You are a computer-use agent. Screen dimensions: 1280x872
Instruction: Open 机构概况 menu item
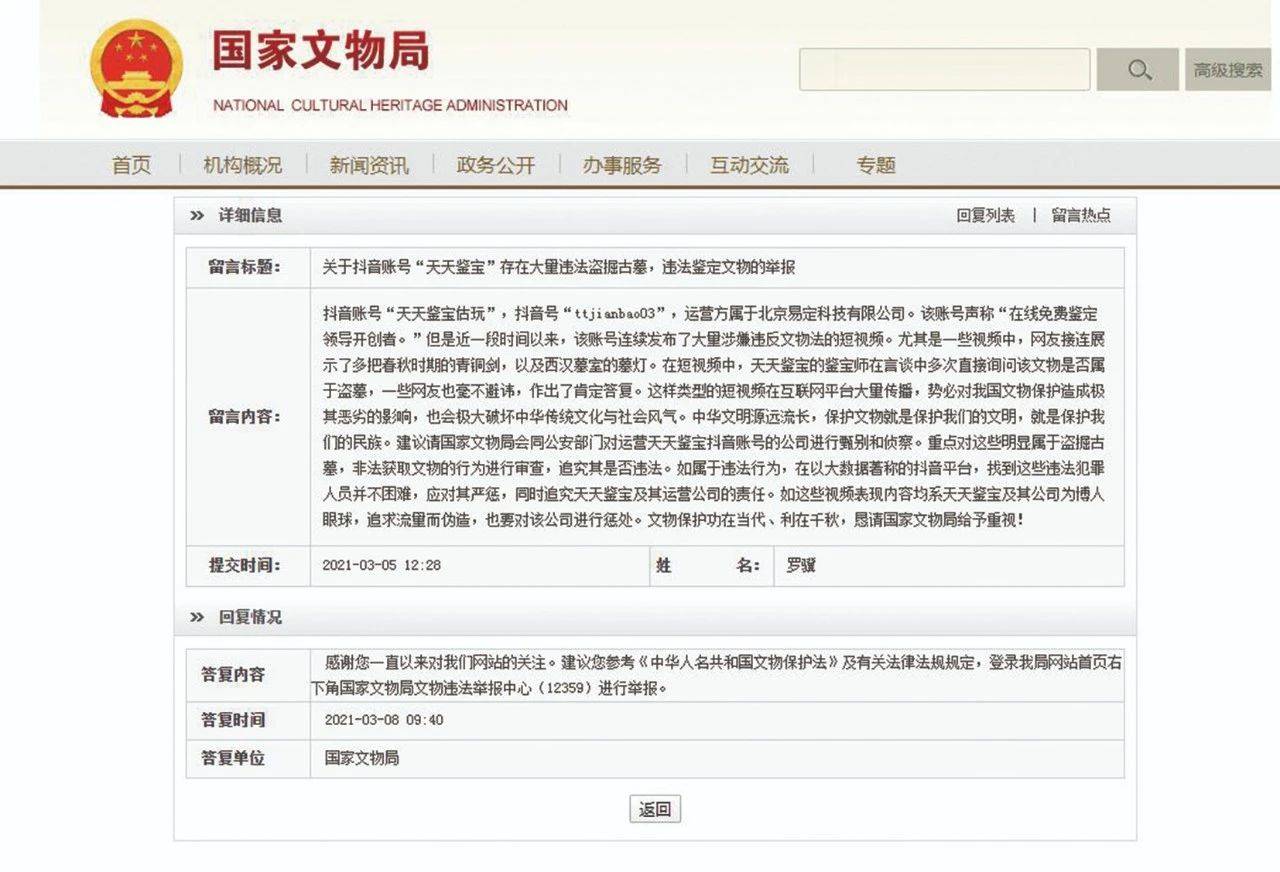[242, 165]
